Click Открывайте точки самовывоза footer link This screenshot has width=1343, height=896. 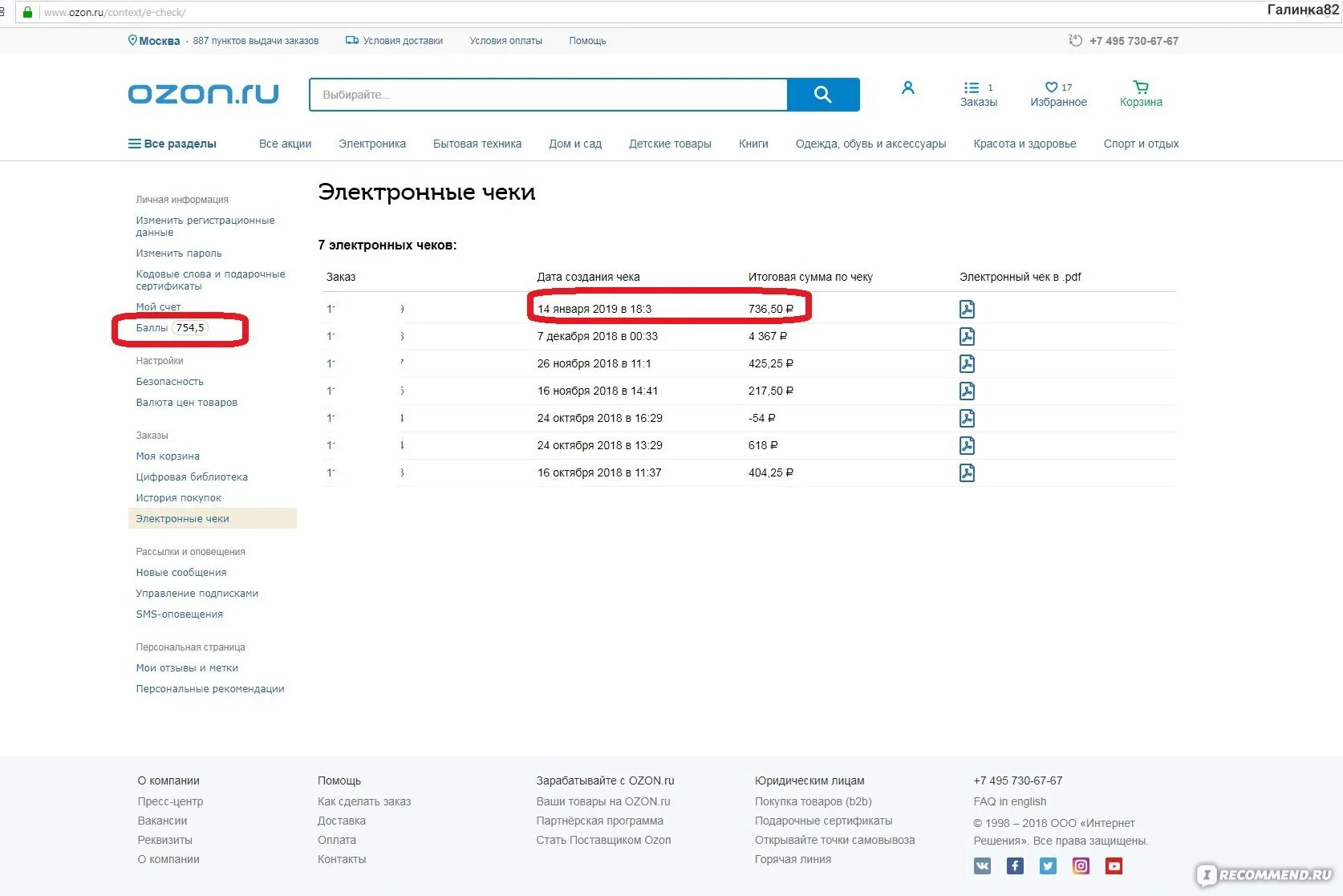(x=835, y=840)
